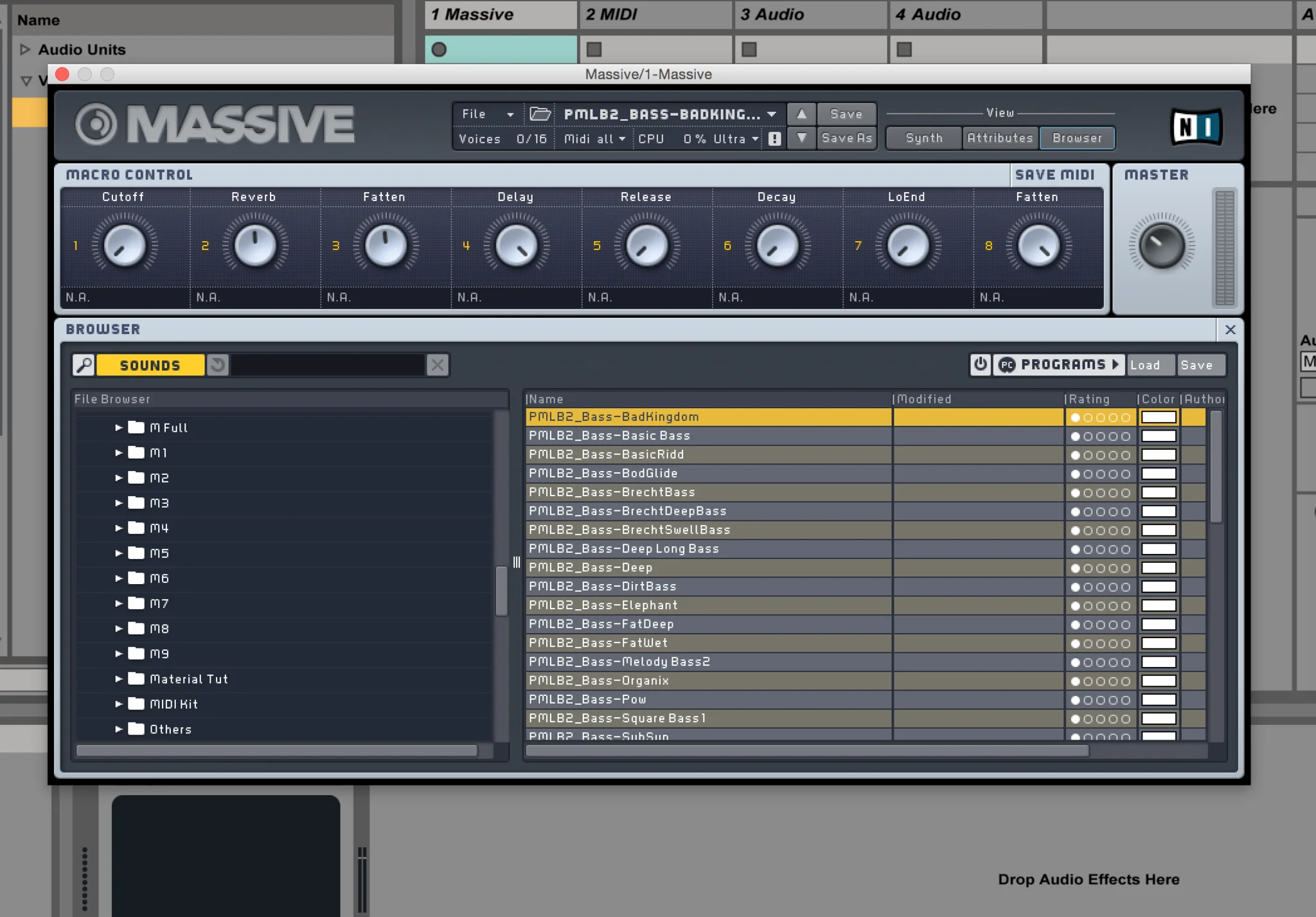1316x917 pixels.
Task: Expand the M1 folder in File Browser
Action: click(x=119, y=452)
